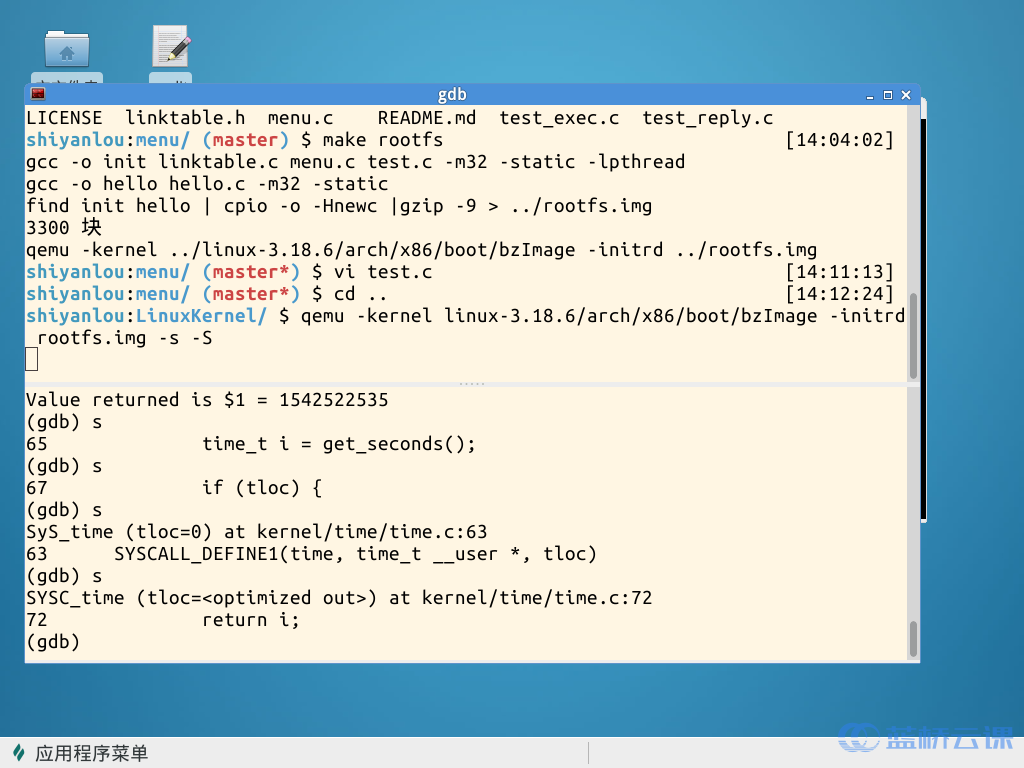Click the 'menu.c' file name in listing
Image resolution: width=1024 pixels, height=768 pixels.
[300, 118]
